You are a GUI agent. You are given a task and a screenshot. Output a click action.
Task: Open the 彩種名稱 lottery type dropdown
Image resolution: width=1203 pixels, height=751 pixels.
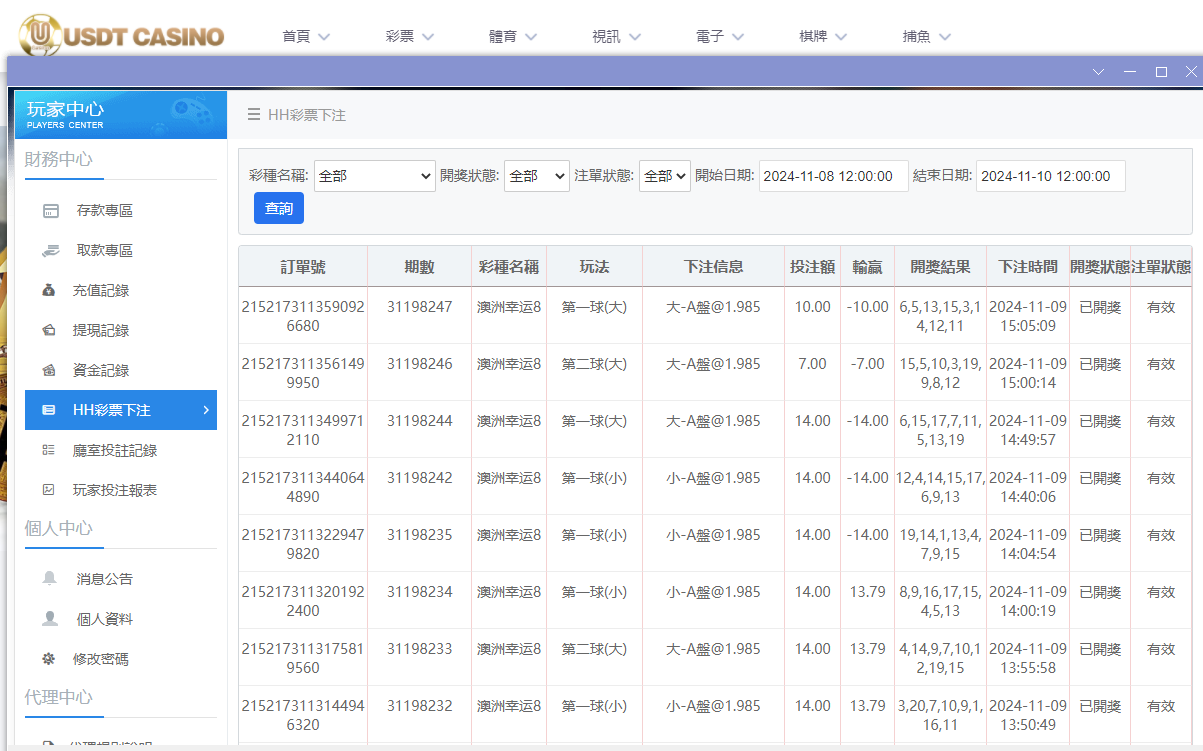(x=374, y=175)
